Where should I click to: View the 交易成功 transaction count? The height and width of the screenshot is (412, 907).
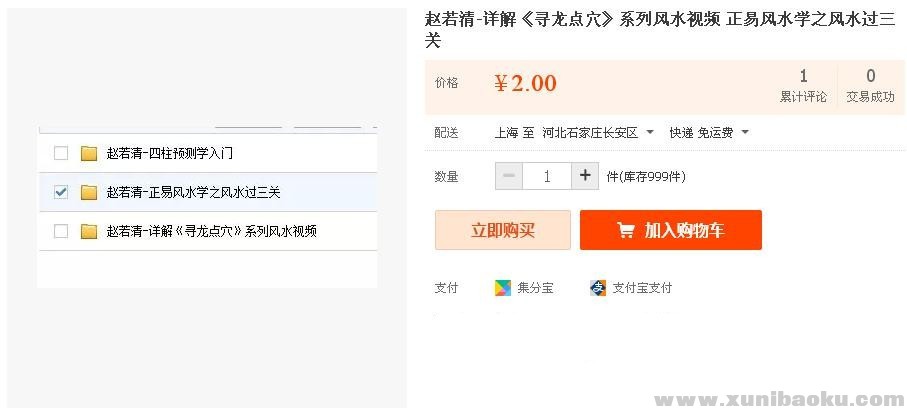tap(870, 86)
